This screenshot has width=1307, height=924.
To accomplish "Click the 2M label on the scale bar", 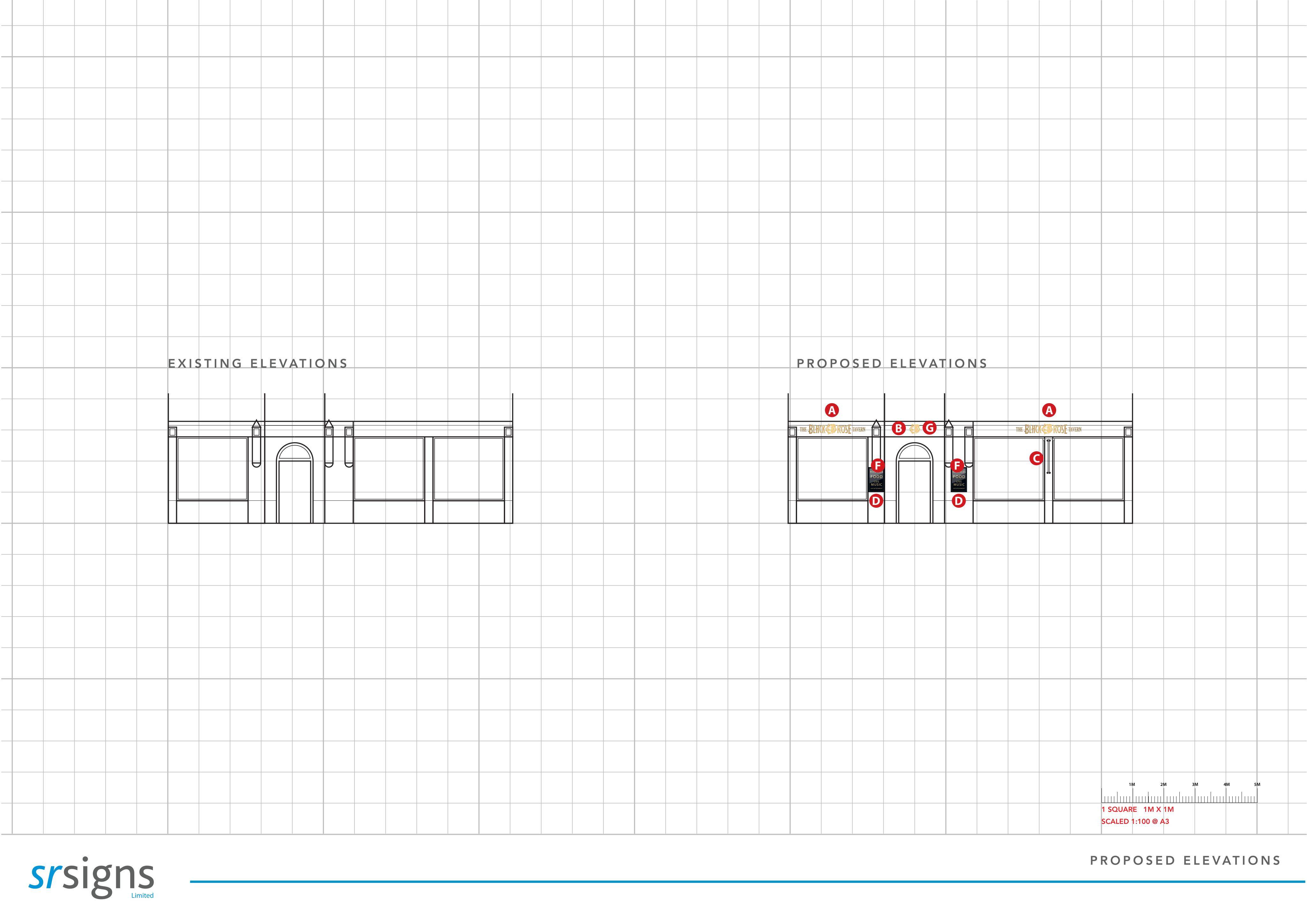I will pos(1163,785).
